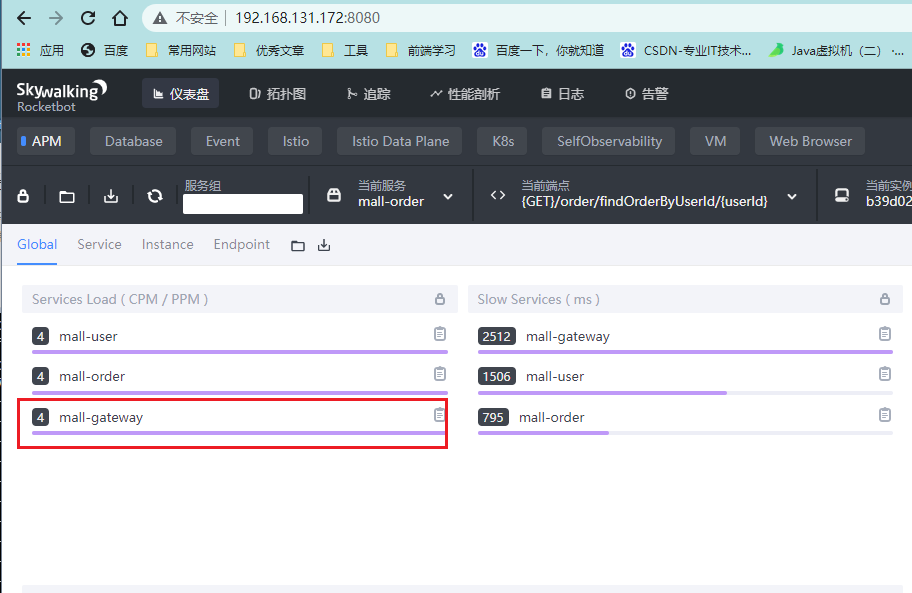
Task: Copy mall-order in Services Load
Action: click(440, 374)
